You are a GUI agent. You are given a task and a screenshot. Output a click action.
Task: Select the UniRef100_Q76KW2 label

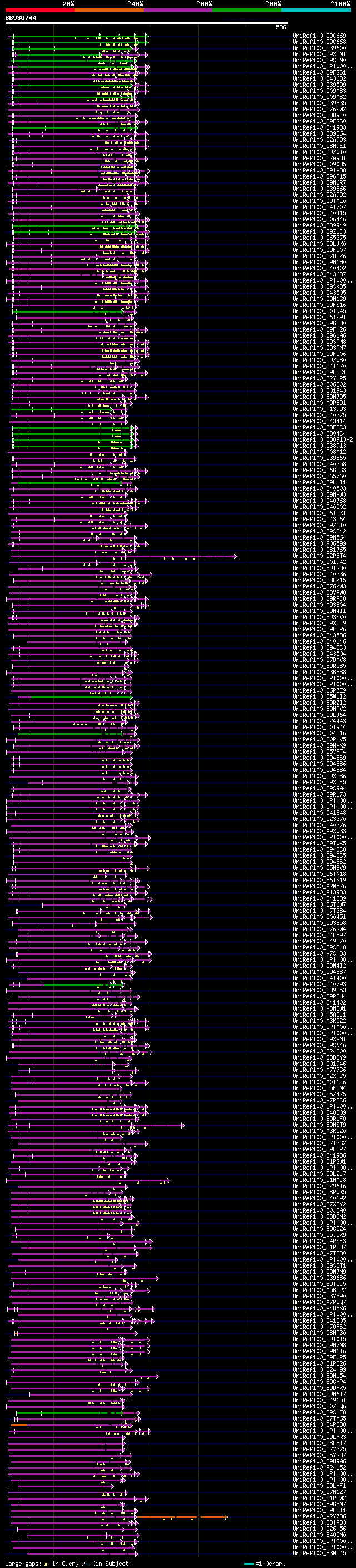pos(319,109)
